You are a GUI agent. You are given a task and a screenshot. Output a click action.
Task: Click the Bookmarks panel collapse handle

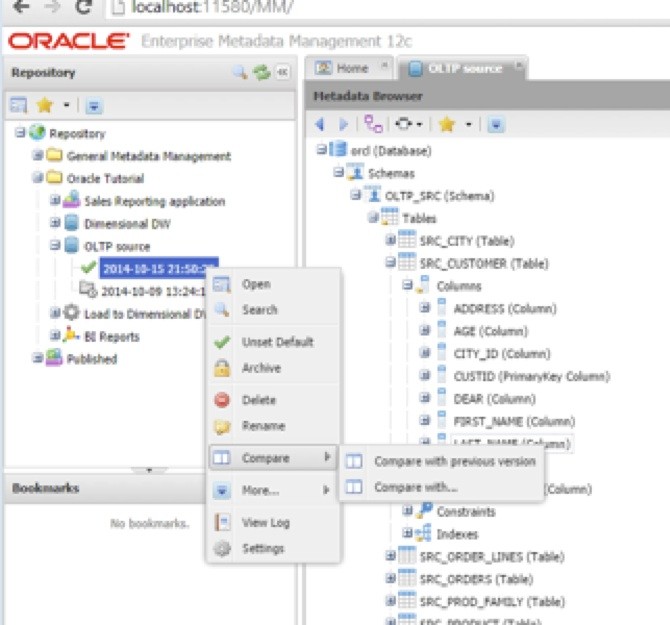tap(149, 470)
